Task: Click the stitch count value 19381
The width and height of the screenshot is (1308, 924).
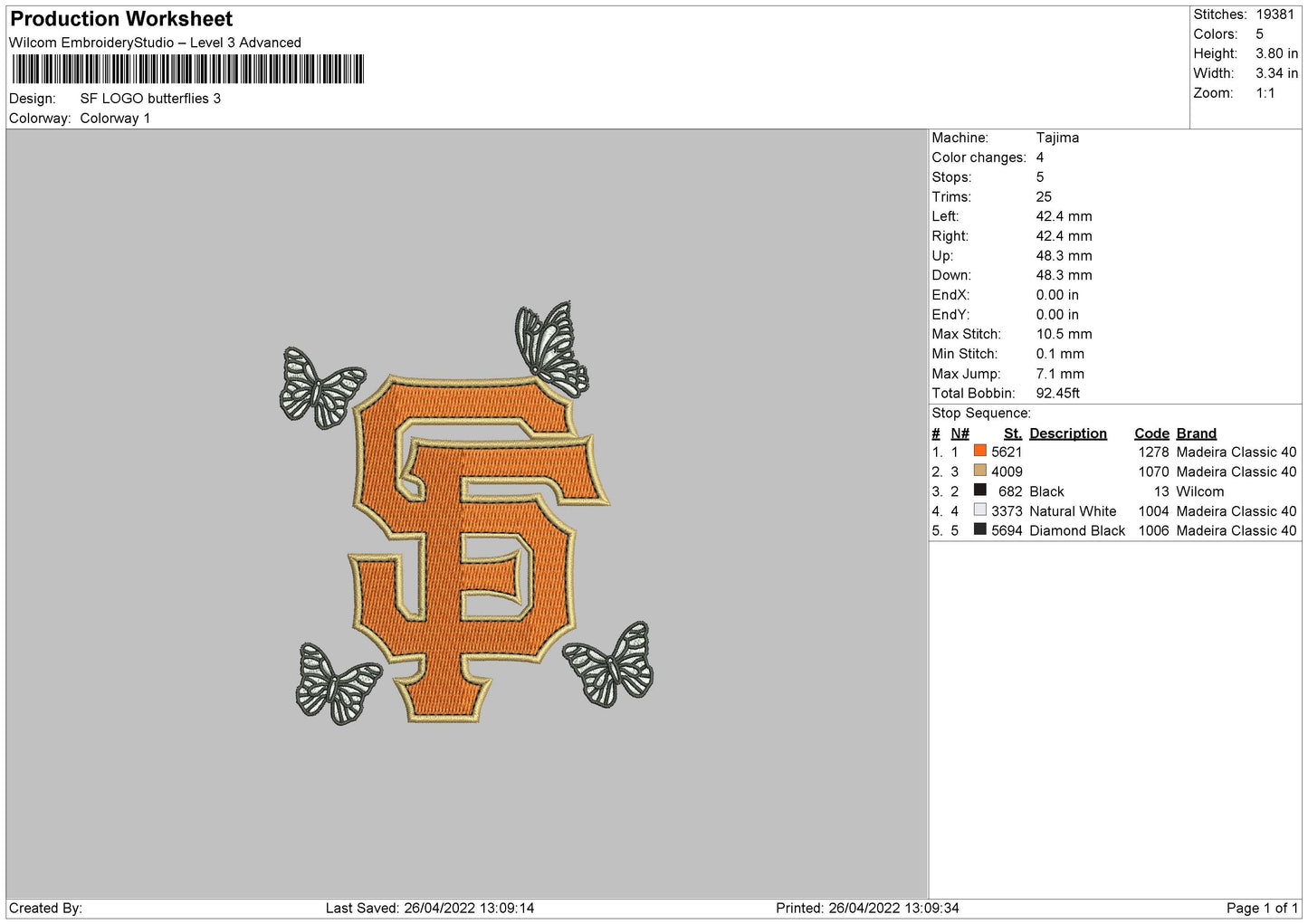Action: [1275, 14]
